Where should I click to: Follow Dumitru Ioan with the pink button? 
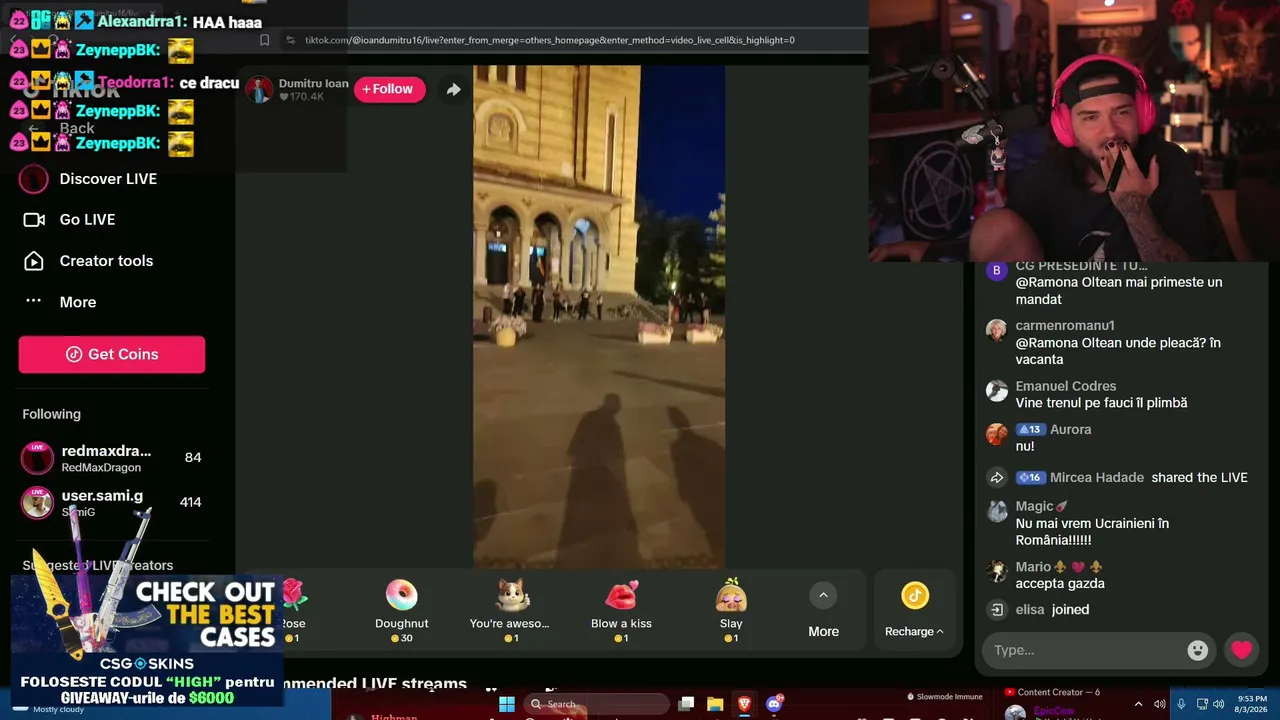pos(389,89)
